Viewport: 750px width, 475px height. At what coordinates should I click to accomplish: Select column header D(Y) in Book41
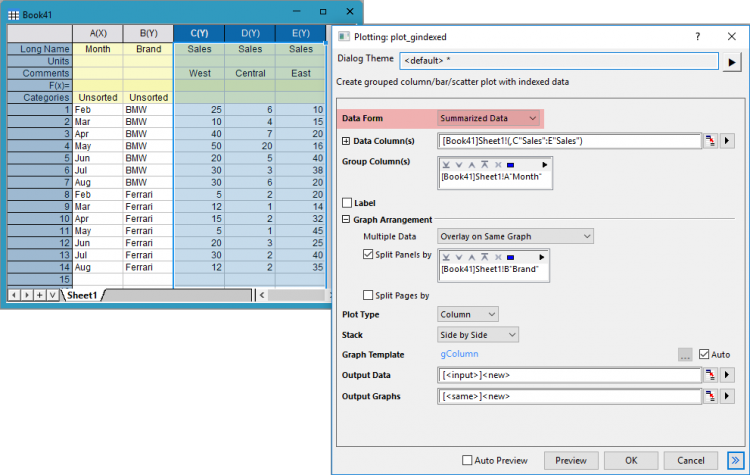click(250, 33)
